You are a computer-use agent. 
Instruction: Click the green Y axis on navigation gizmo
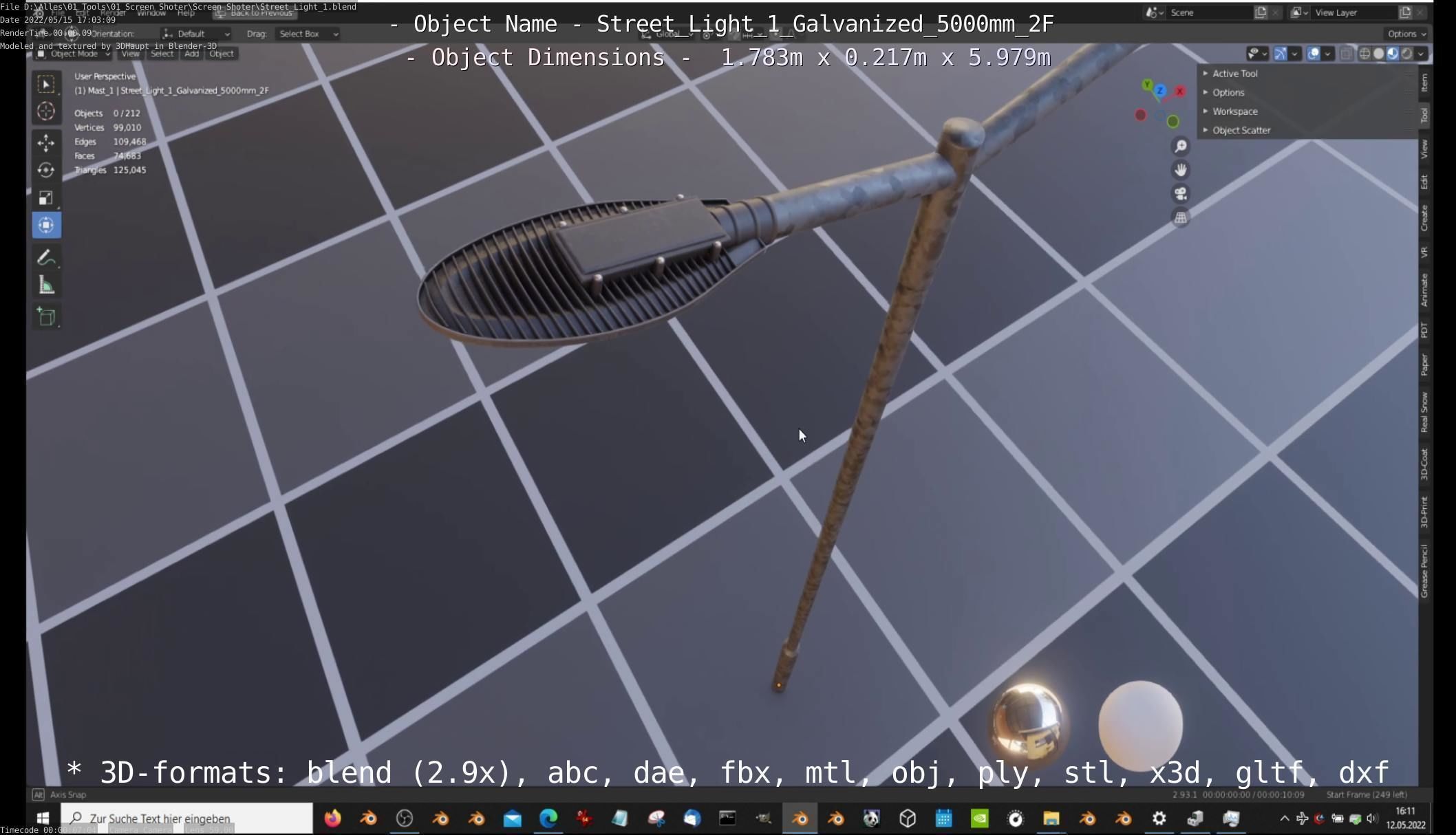(x=1146, y=85)
